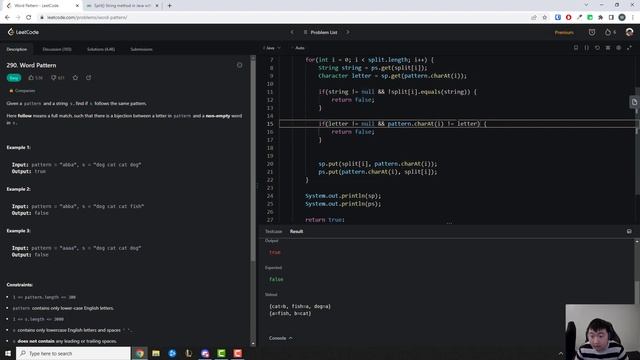This screenshot has width=640, height=360.
Task: Expand the Console panel
Action: [x=281, y=338]
